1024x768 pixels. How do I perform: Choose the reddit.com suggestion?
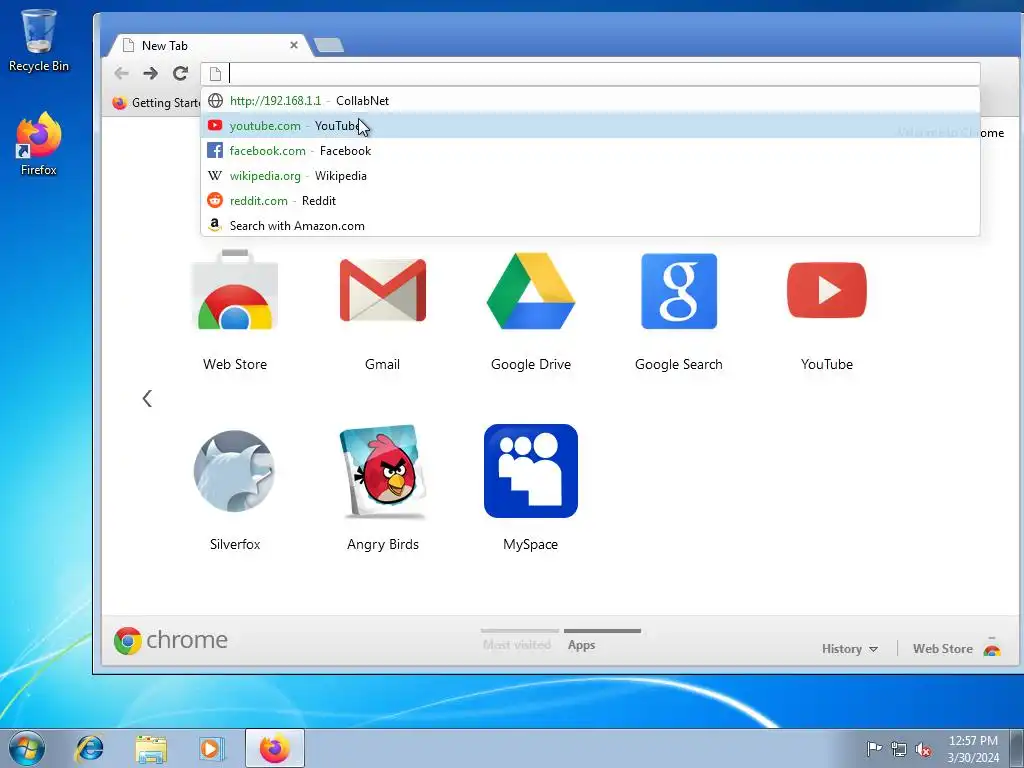[590, 200]
